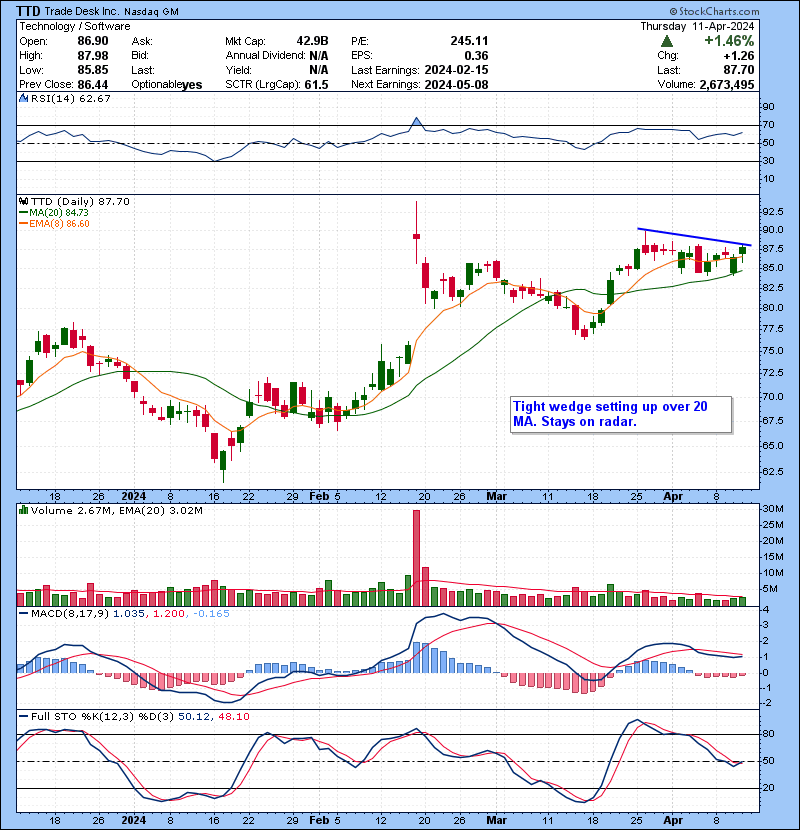Click the Annual Dividend N/A value

coord(319,56)
